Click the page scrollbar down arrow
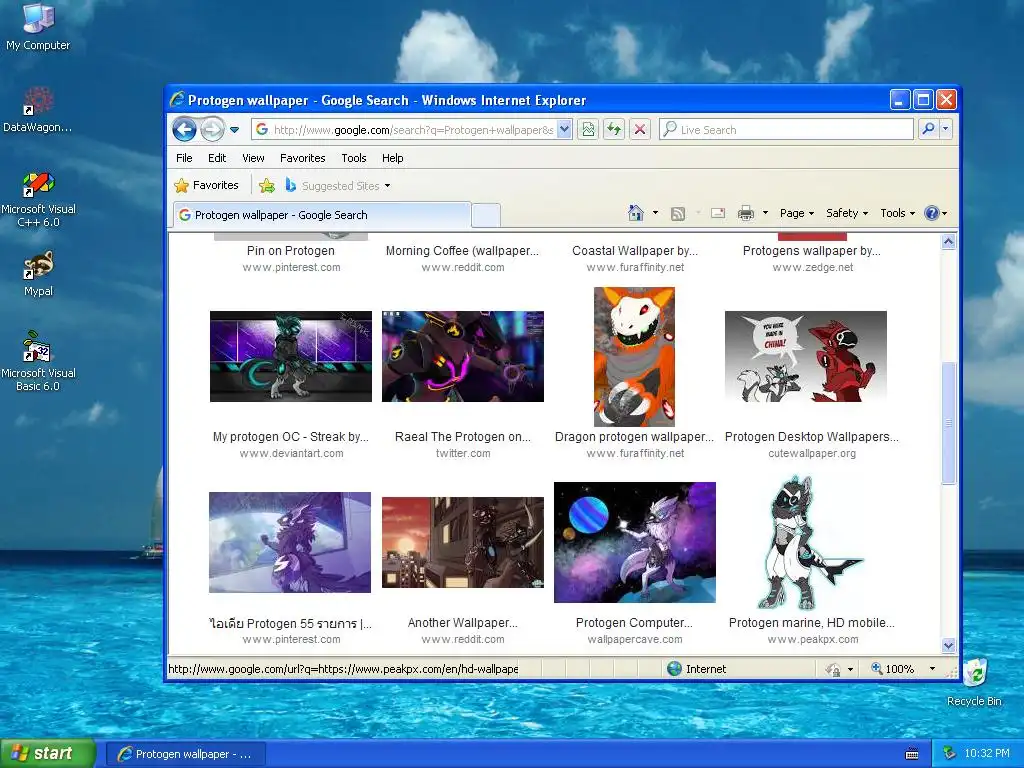Image resolution: width=1024 pixels, height=768 pixels. (x=949, y=645)
